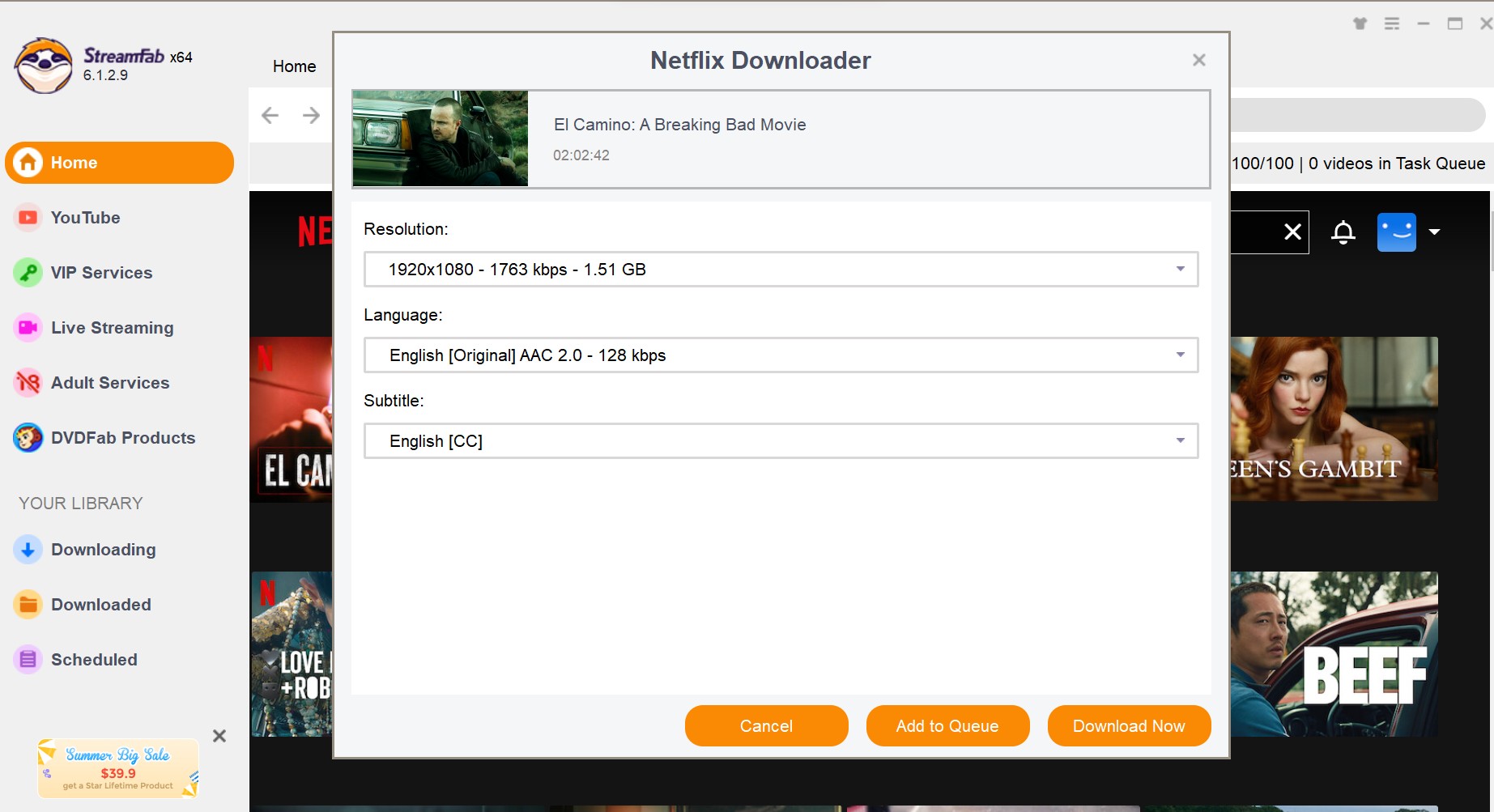Click the Task Queue status text
Image resolution: width=1494 pixels, height=812 pixels.
[x=1358, y=164]
